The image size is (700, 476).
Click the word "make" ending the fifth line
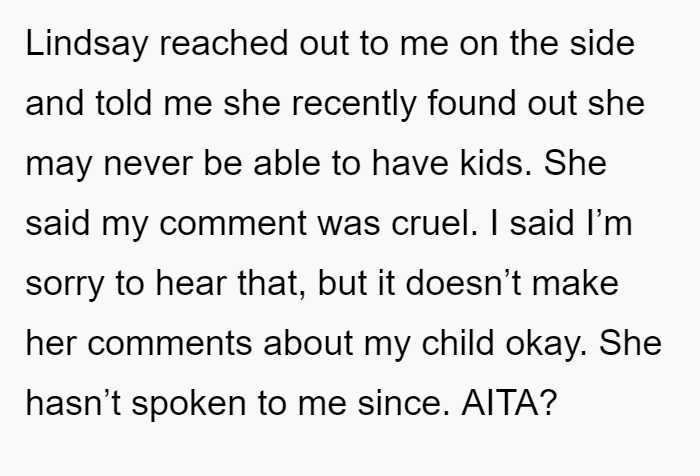click(575, 282)
